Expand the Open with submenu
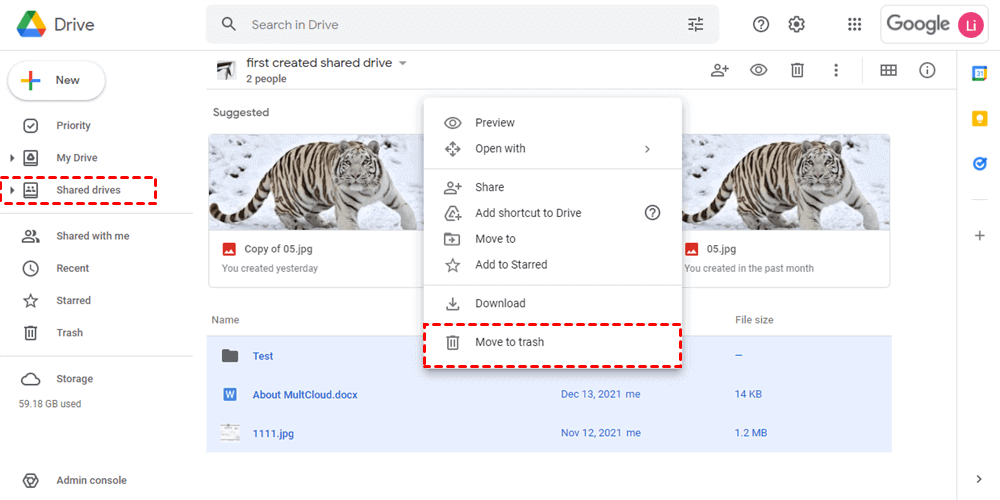The height and width of the screenshot is (500, 1000). coord(647,149)
